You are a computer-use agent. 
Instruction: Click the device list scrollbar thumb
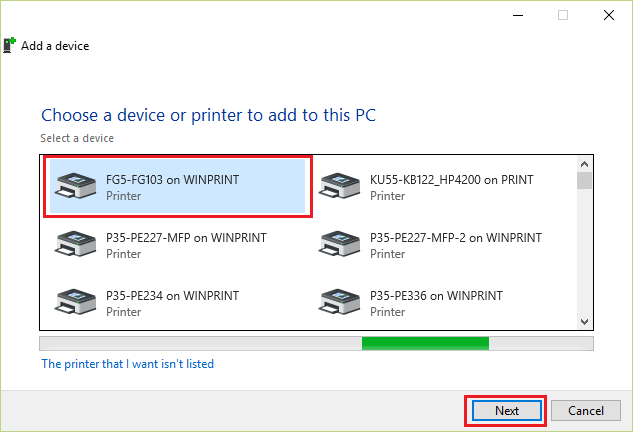(584, 180)
